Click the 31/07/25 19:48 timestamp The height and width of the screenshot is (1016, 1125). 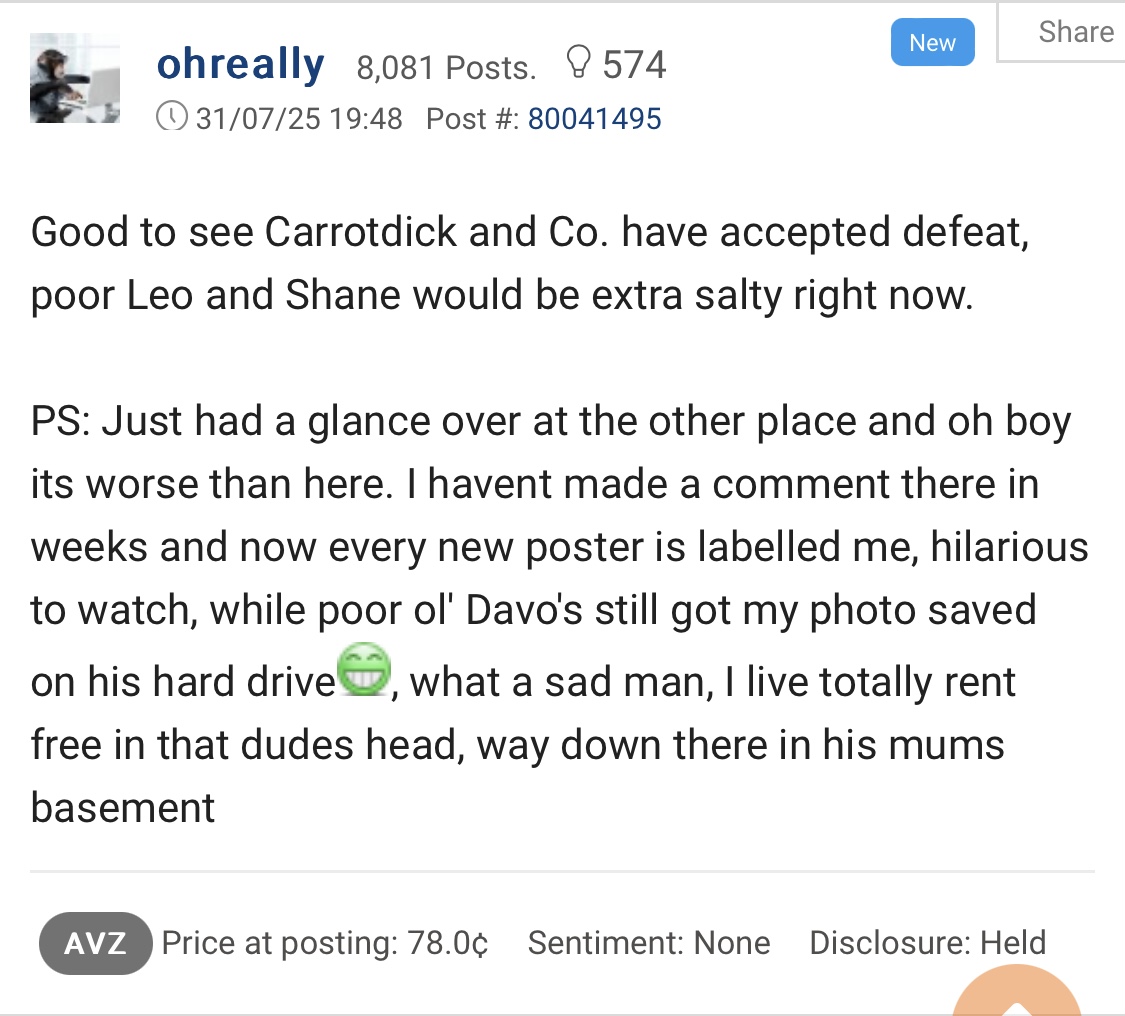pyautogui.click(x=298, y=119)
